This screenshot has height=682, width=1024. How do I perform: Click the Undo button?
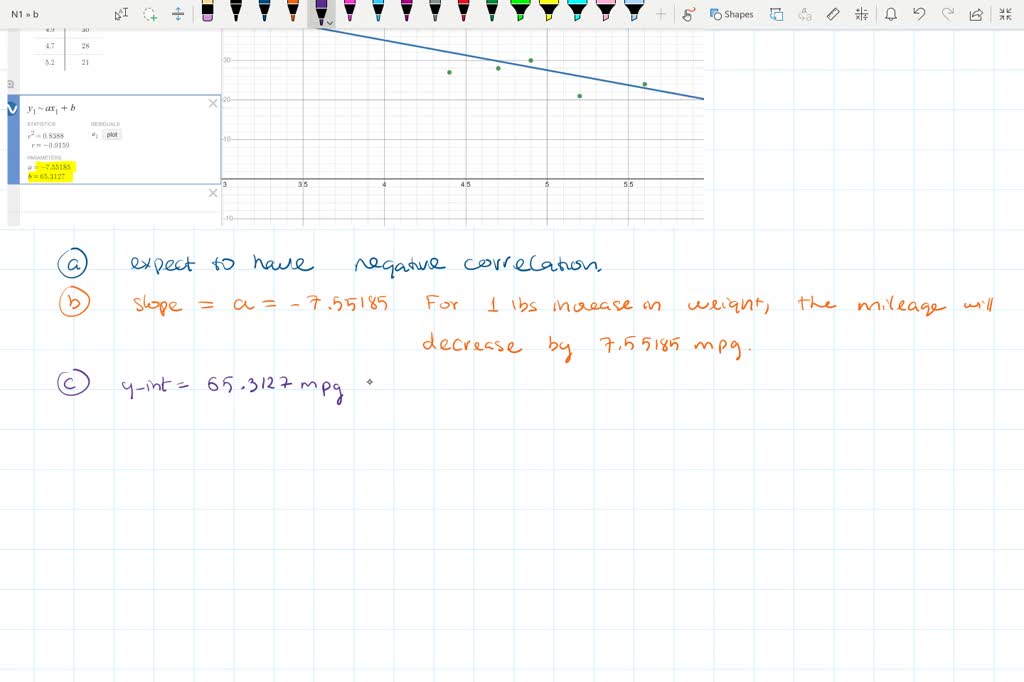921,14
